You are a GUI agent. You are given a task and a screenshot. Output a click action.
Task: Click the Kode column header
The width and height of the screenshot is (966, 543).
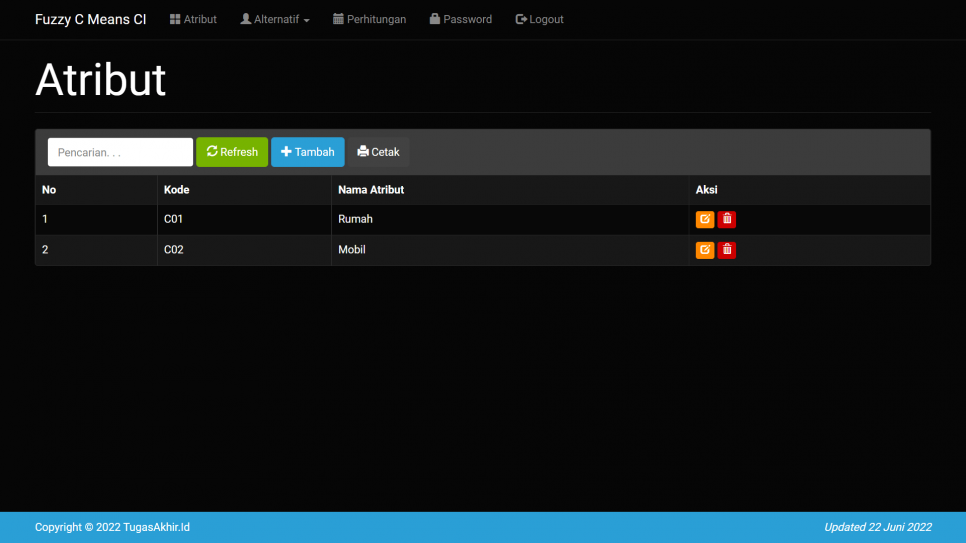(x=177, y=190)
